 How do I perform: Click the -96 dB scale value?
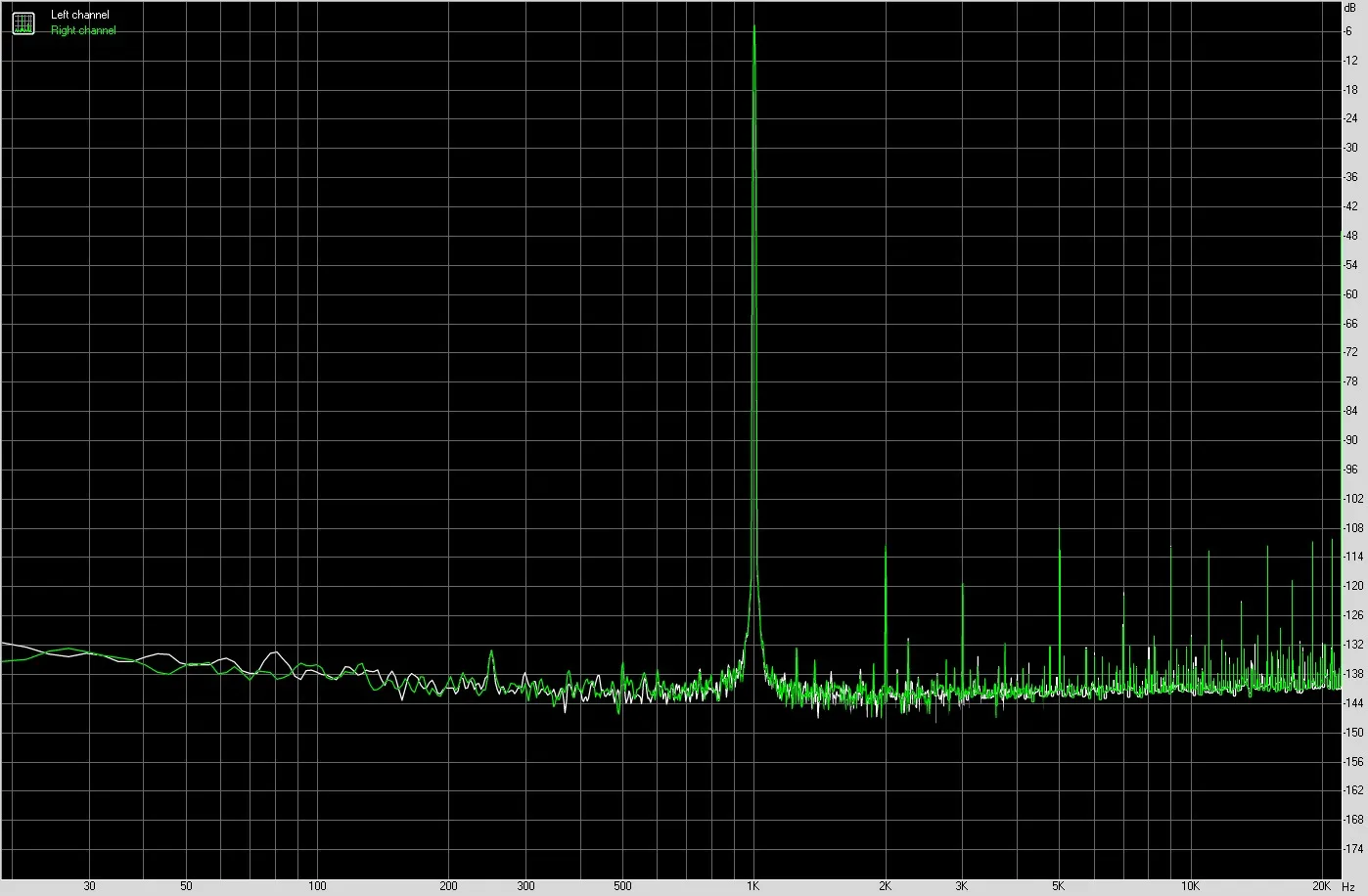point(1350,470)
